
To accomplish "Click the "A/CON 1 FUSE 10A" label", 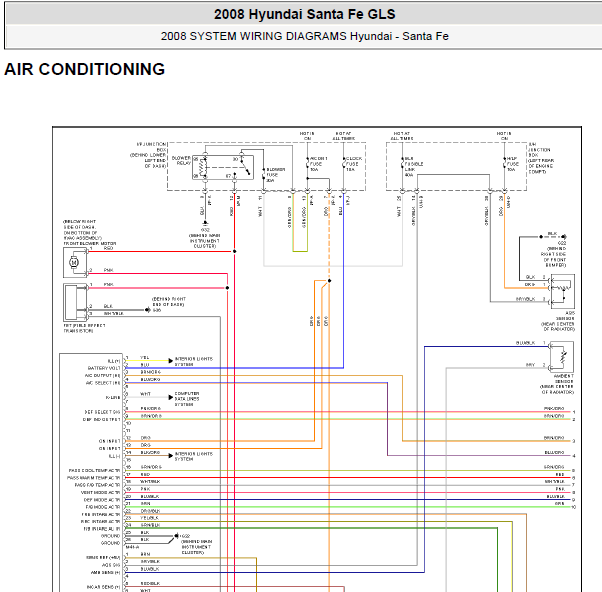I will pos(318,164).
